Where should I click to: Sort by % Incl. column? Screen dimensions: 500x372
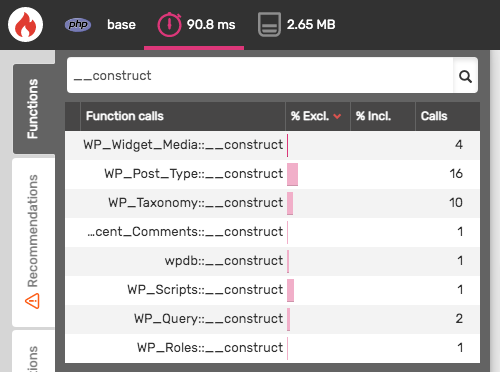coord(383,116)
